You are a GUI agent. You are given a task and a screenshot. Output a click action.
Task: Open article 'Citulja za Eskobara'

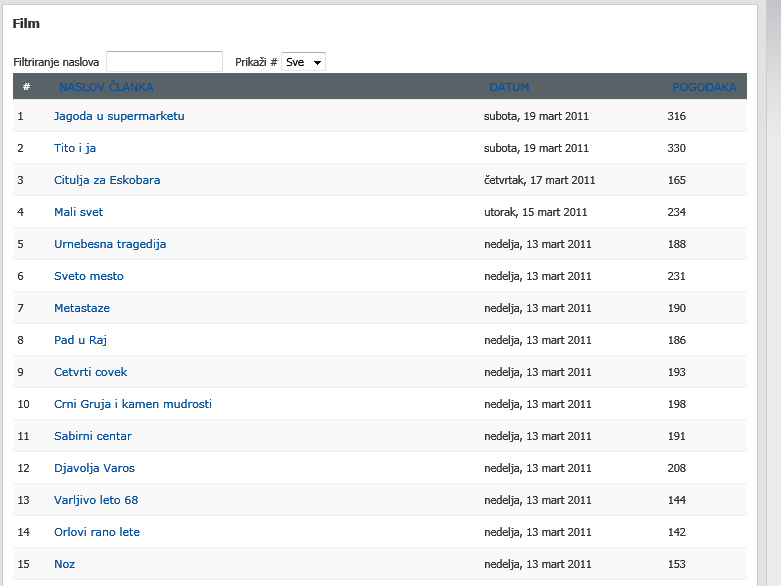point(107,180)
